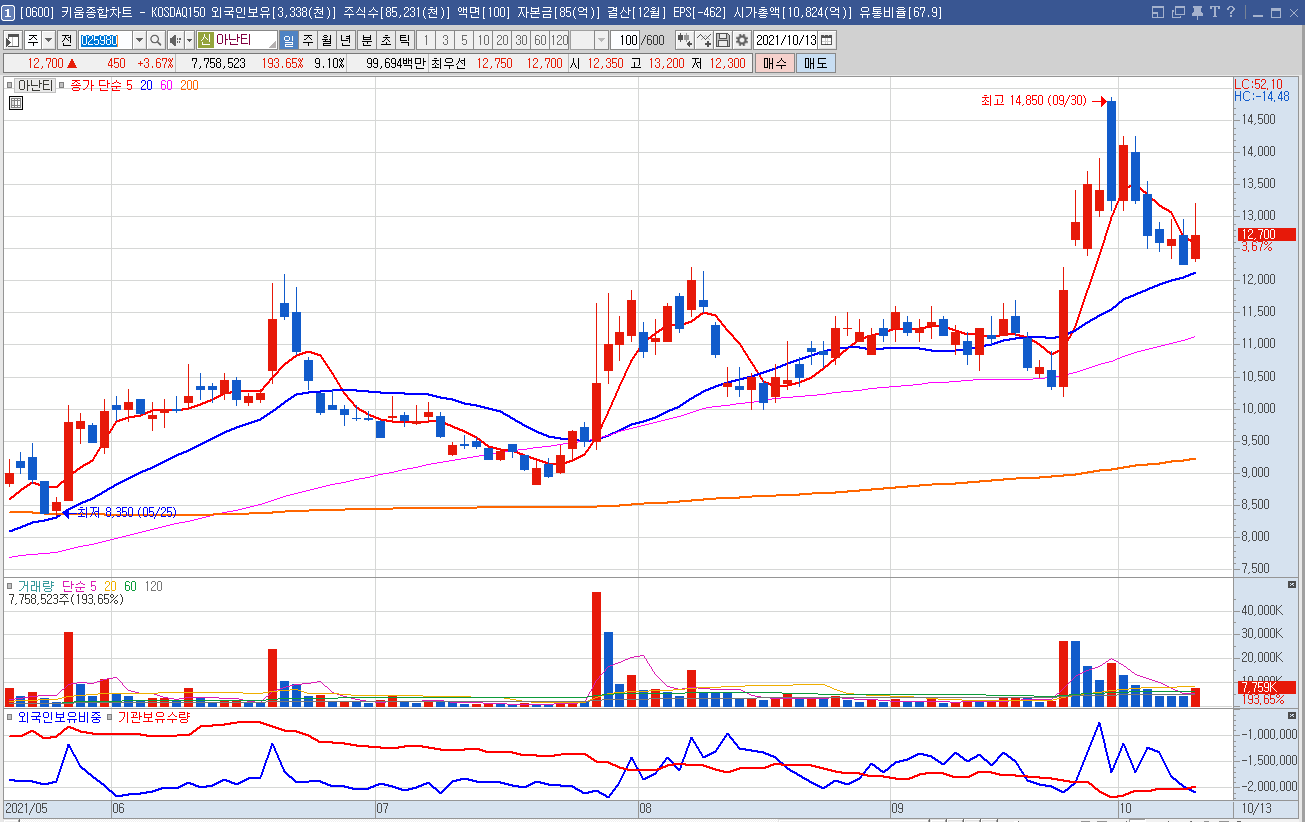1305x822 pixels.
Task: Select interval 20 button
Action: [x=502, y=40]
